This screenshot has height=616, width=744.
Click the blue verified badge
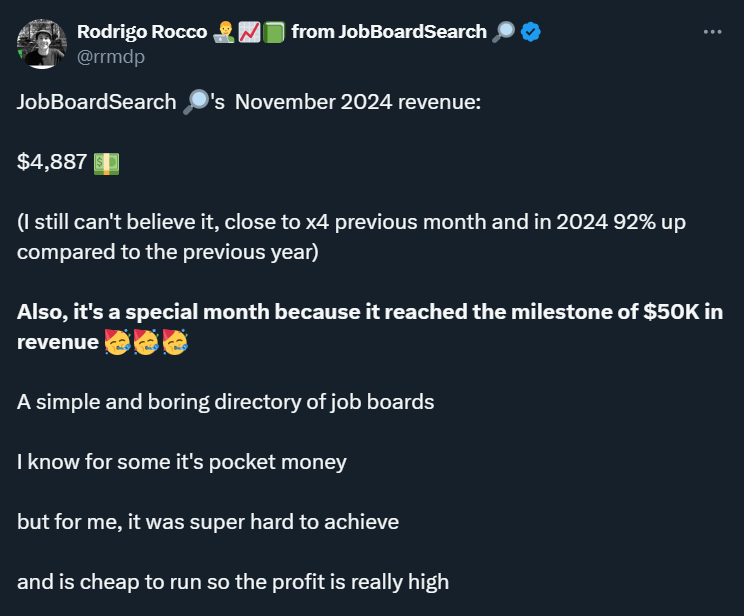click(x=531, y=32)
